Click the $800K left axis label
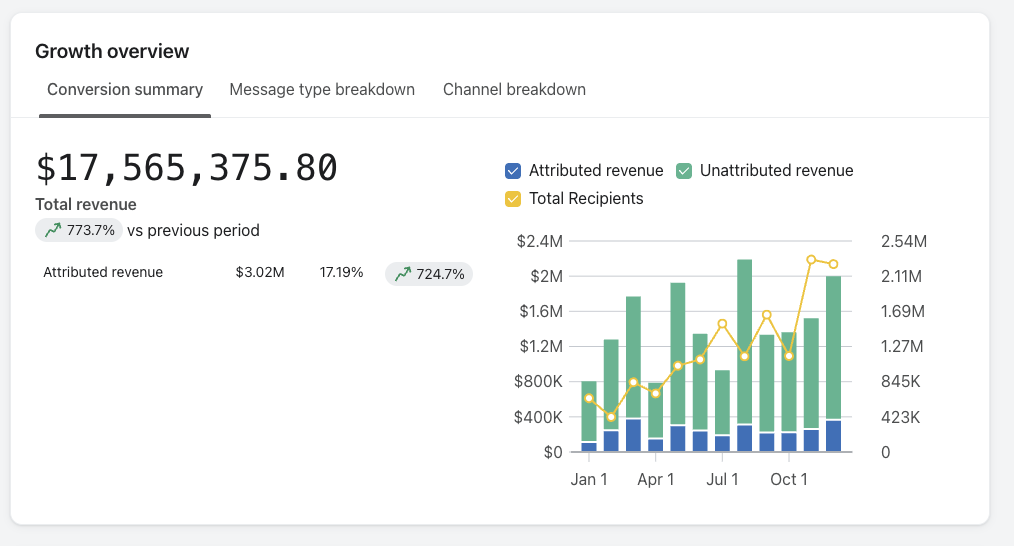 pos(539,382)
